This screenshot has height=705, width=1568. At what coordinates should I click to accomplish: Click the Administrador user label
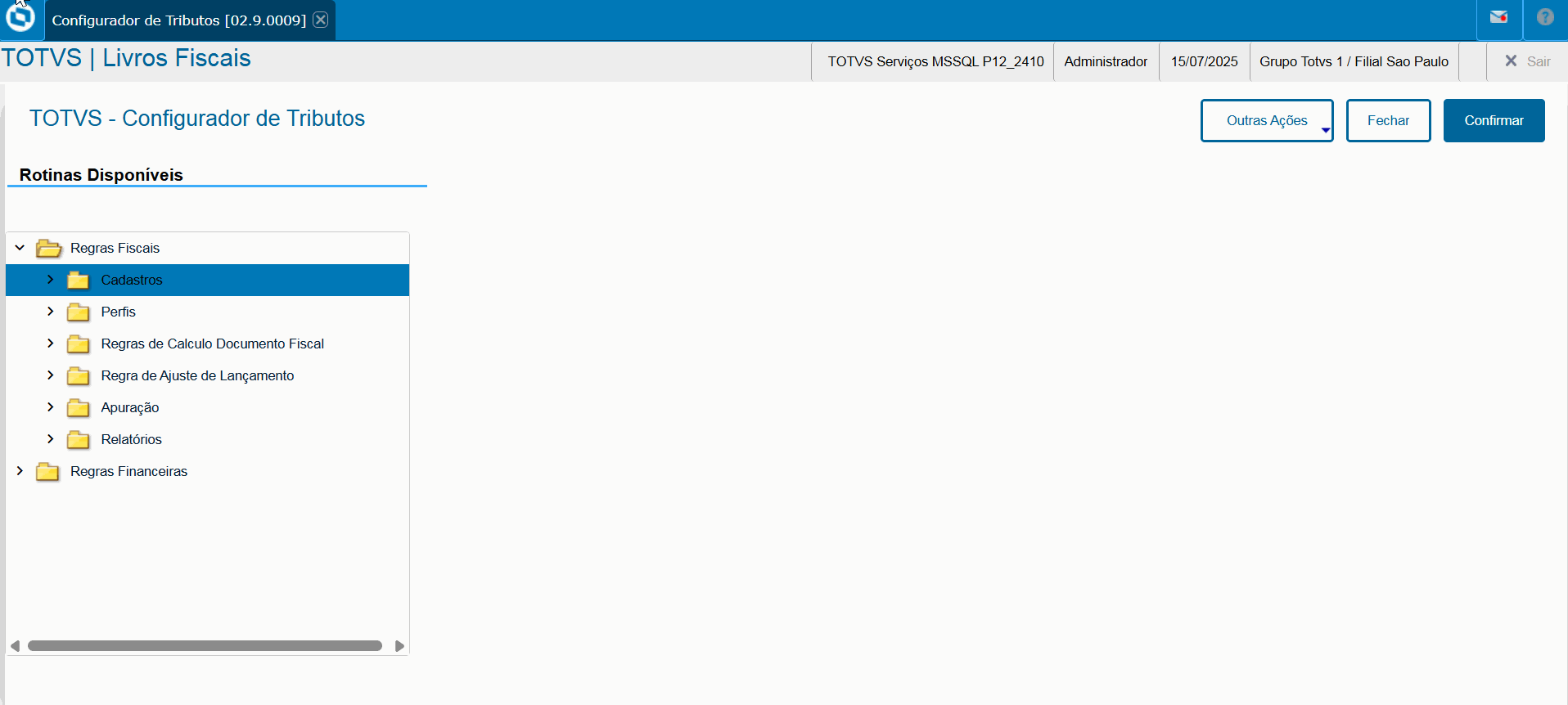point(1106,61)
